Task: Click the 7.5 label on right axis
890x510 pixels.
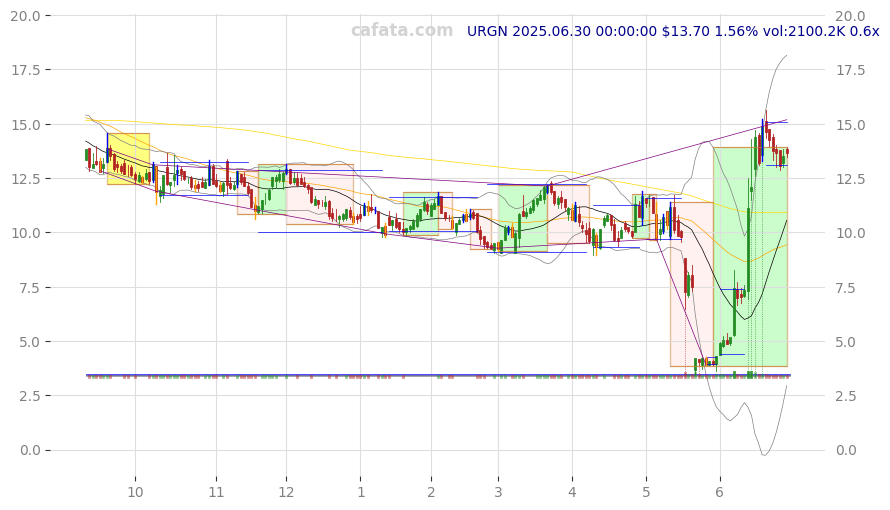Action: point(847,288)
